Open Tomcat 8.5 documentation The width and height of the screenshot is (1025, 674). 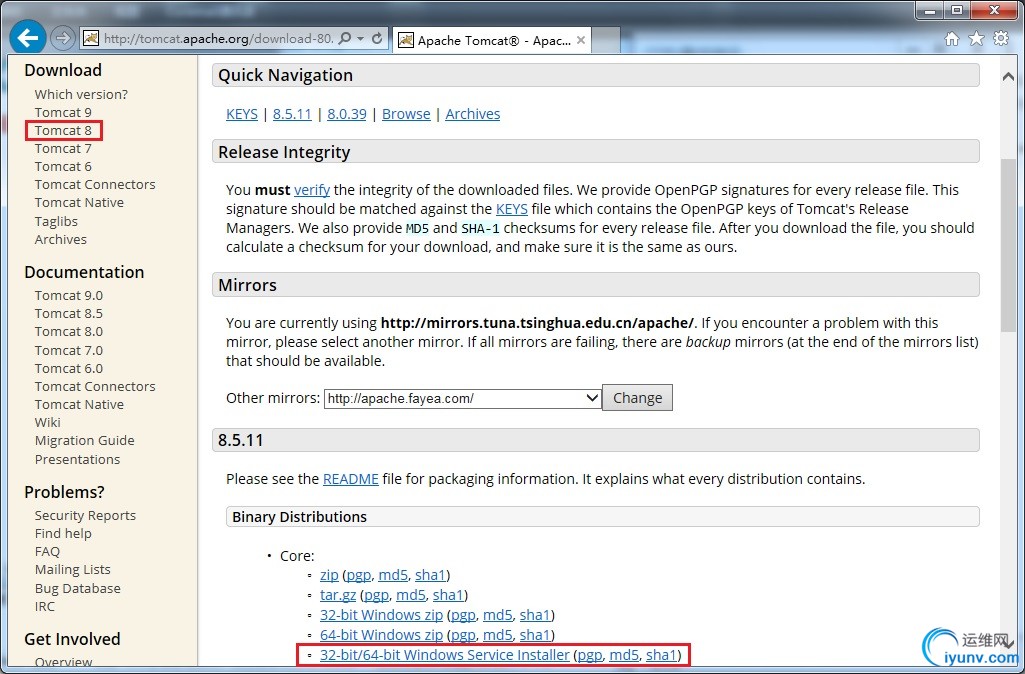[69, 314]
